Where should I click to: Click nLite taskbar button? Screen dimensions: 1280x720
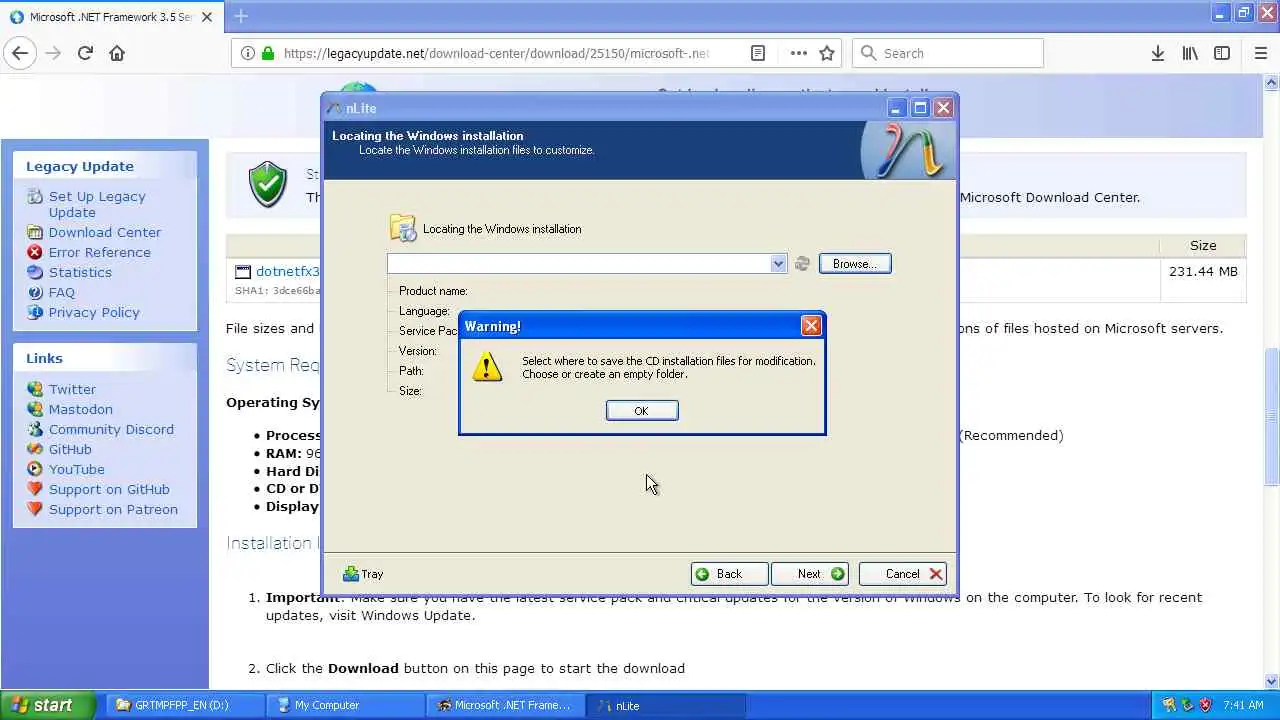[666, 705]
